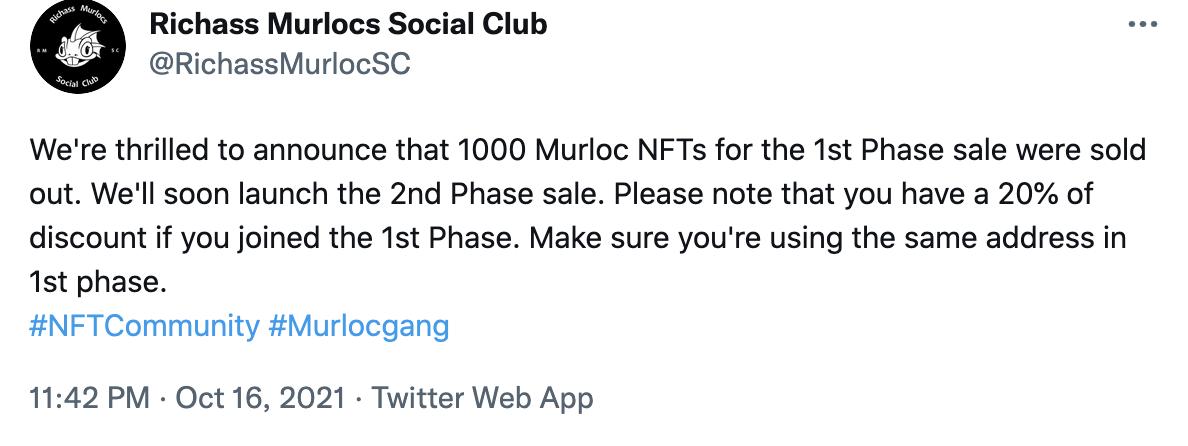Click the Twitter Web App source label
1188x446 pixels.
pos(482,398)
